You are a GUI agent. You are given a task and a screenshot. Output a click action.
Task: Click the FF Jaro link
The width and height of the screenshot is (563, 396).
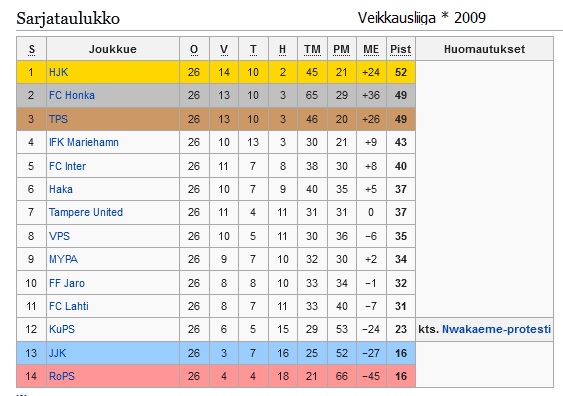tap(67, 283)
